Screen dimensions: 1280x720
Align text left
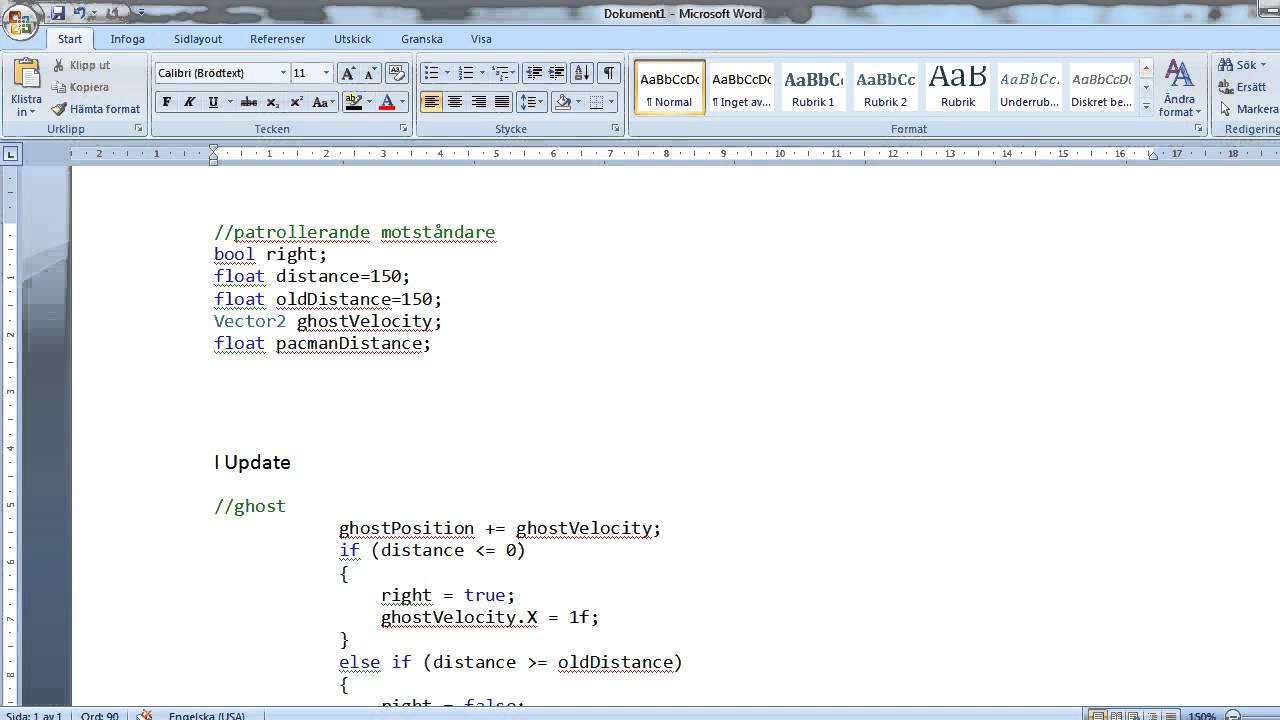[x=432, y=102]
